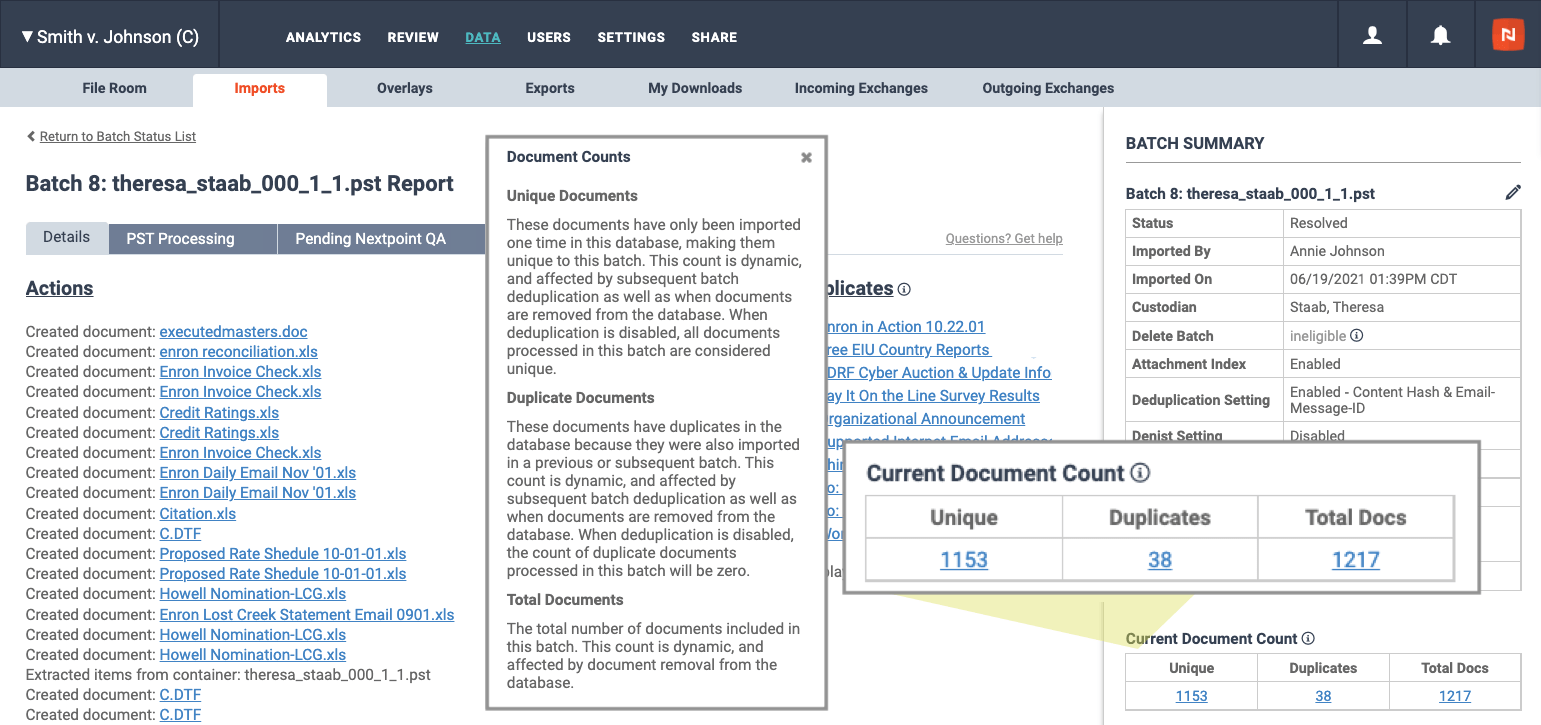Select the Pending Nextpoint QA tab
Viewport: 1541px width, 725px height.
pos(370,239)
